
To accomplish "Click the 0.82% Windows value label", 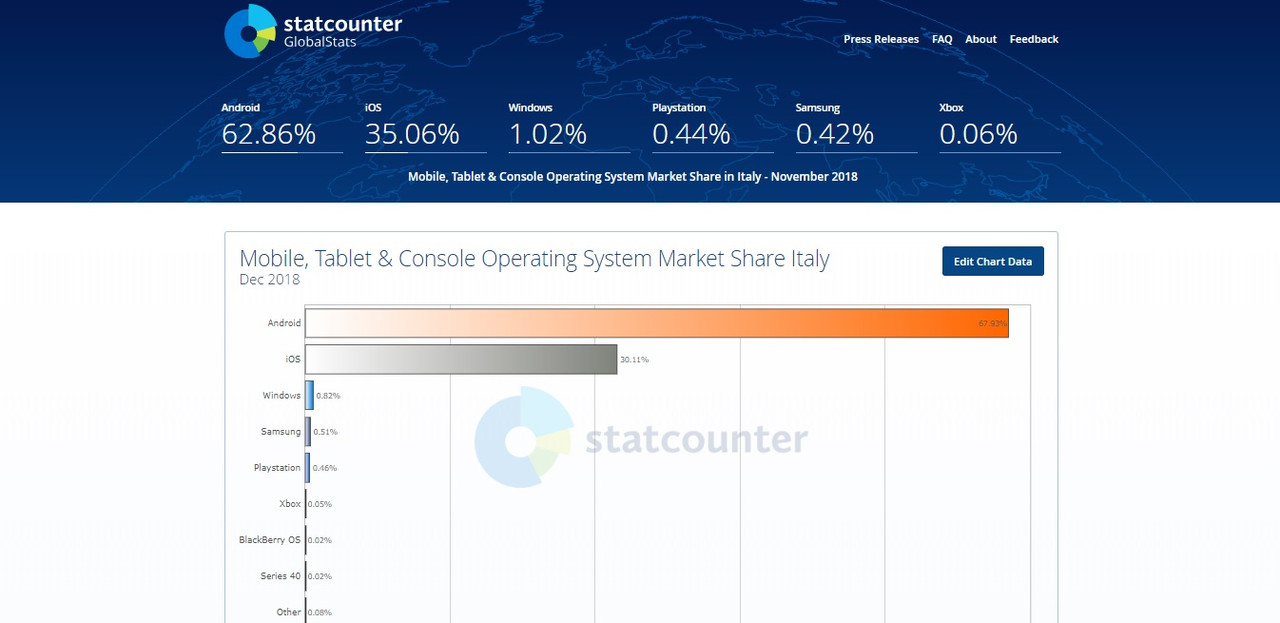I will (328, 396).
